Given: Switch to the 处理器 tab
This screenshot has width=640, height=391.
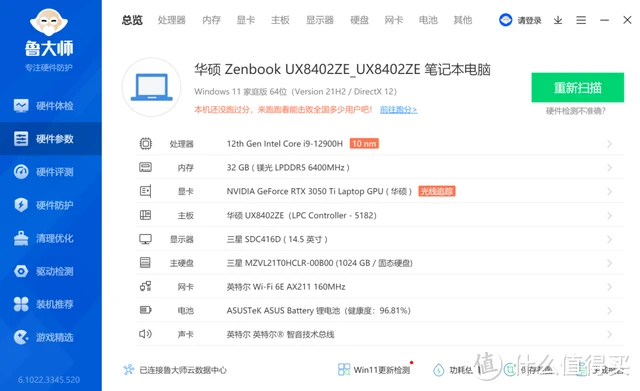Looking at the screenshot, I should coord(172,20).
